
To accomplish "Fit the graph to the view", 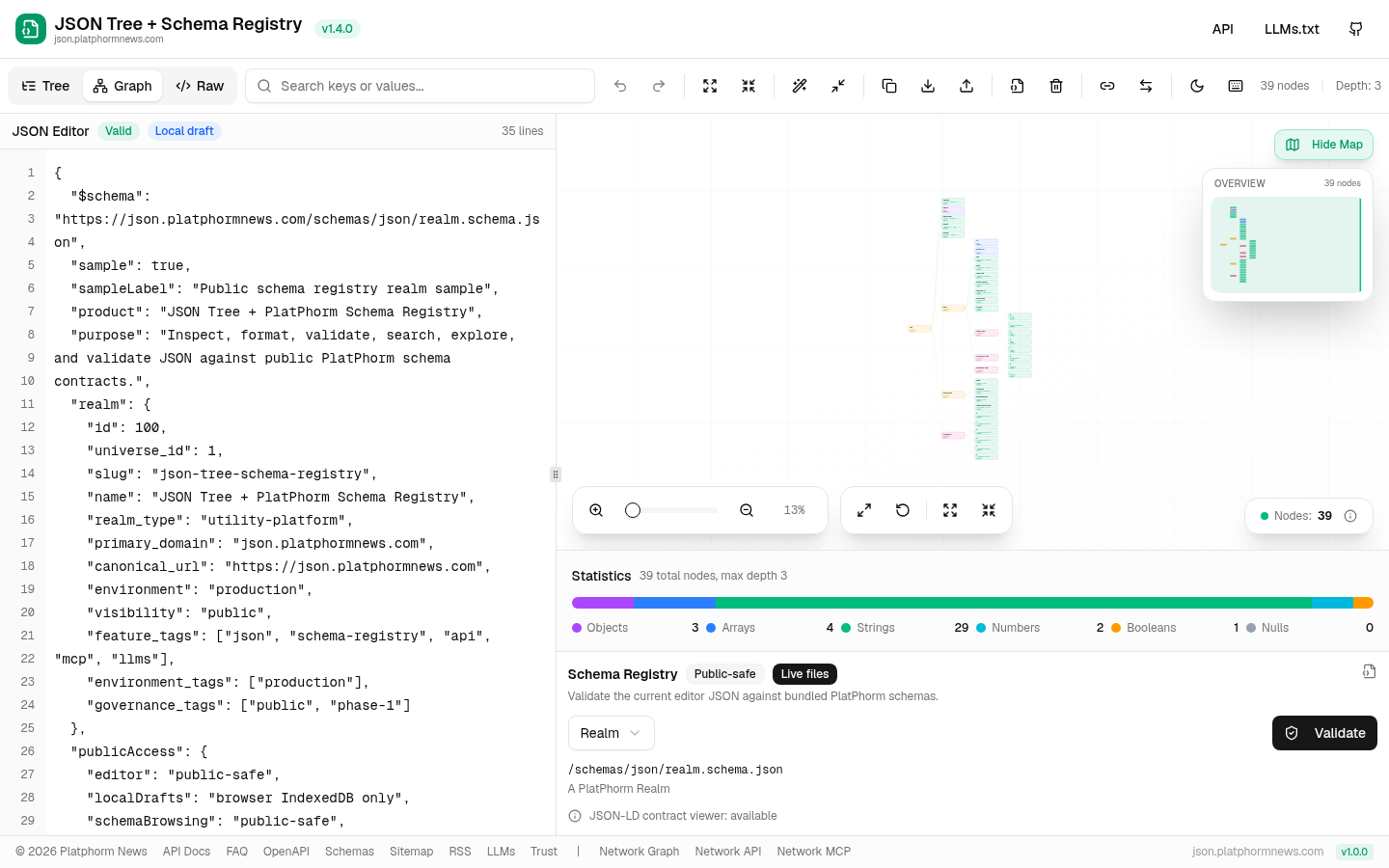I will (864, 510).
